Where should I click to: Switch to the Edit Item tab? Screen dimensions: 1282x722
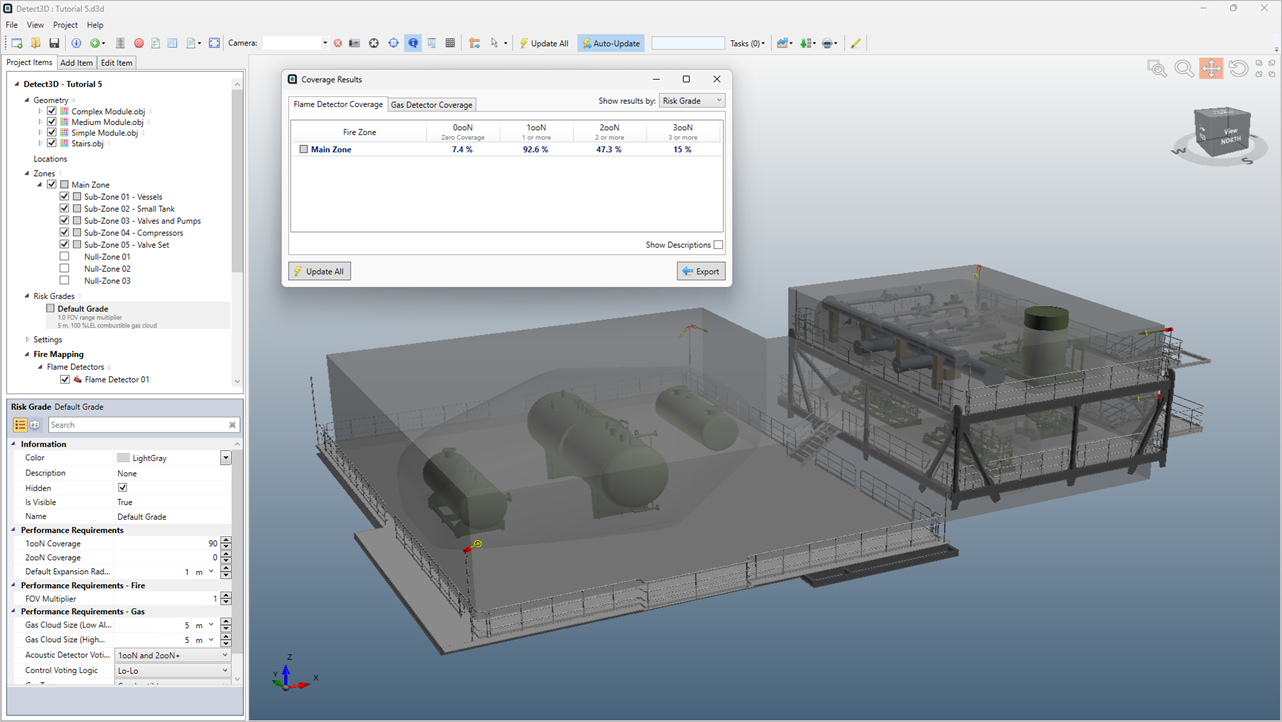coord(116,62)
